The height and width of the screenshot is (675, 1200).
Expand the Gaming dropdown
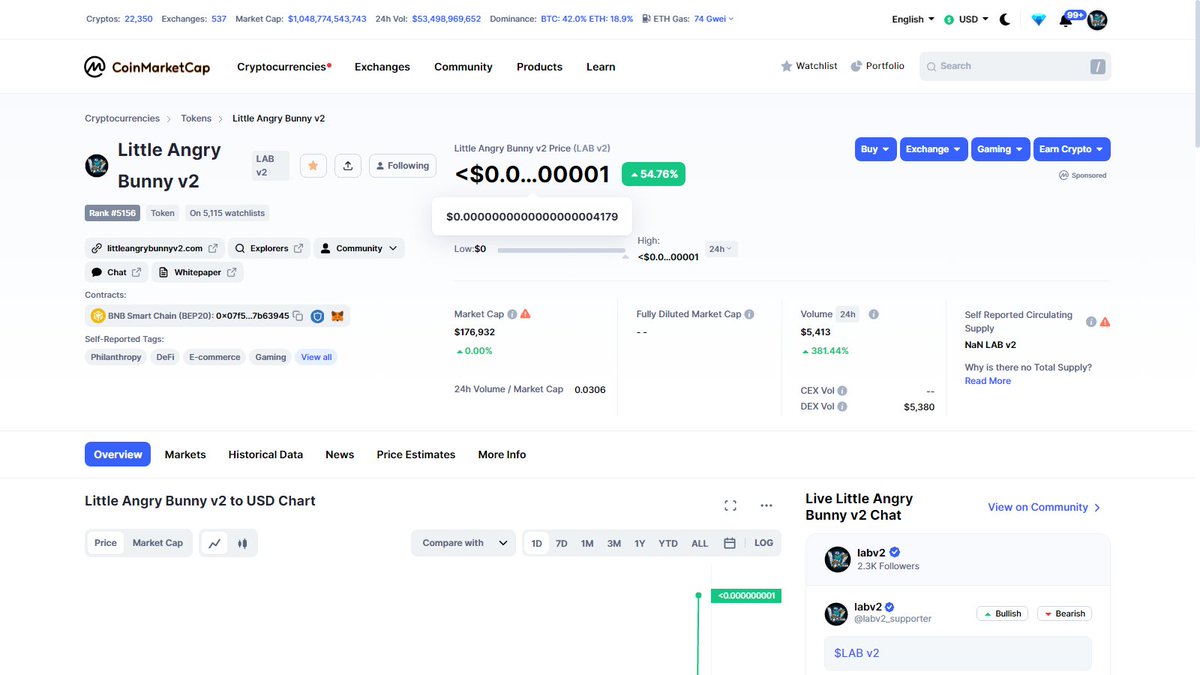click(x=1001, y=149)
